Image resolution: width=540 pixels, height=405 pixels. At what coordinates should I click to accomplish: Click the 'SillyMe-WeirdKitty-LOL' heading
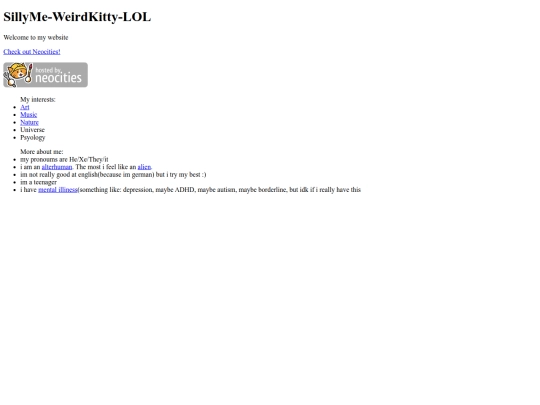[x=77, y=17]
